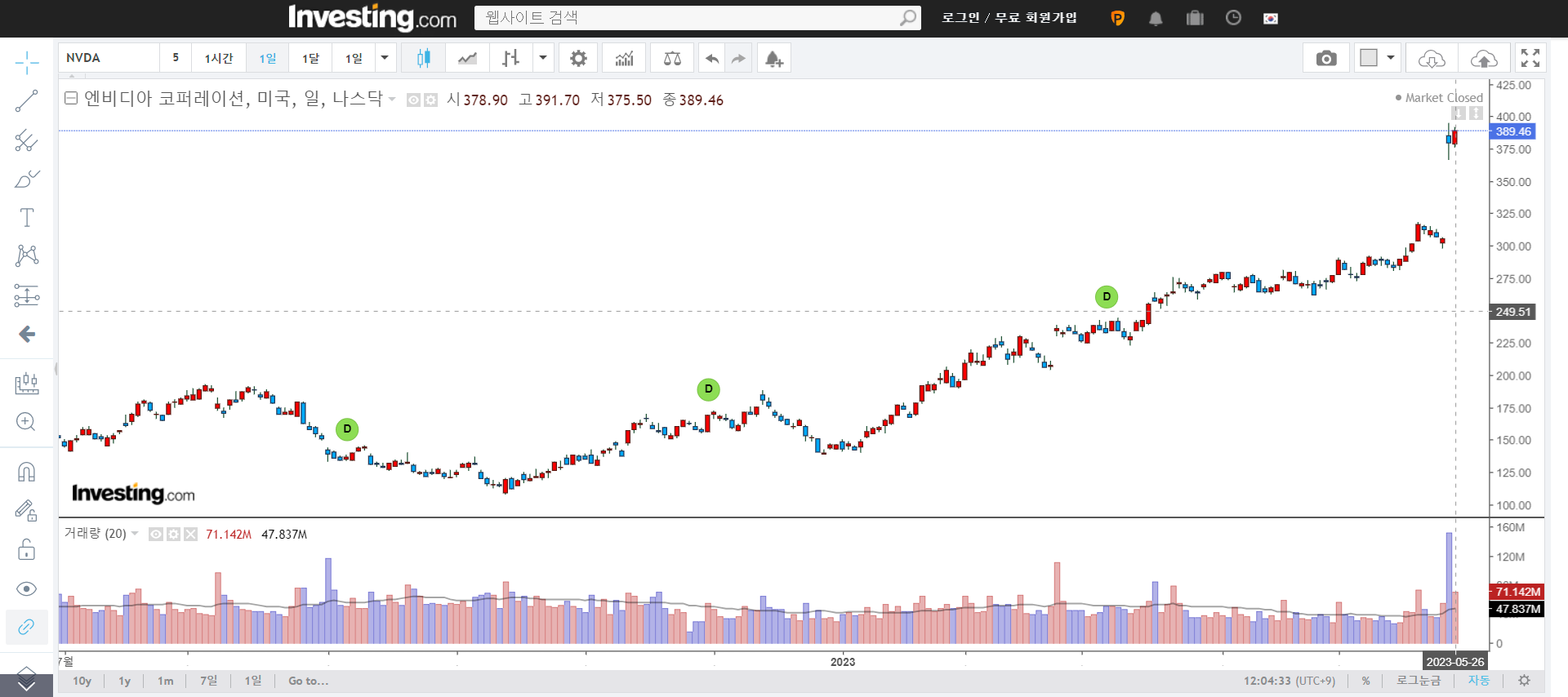Select the 1달 interval
This screenshot has width=1568, height=697.
(310, 58)
